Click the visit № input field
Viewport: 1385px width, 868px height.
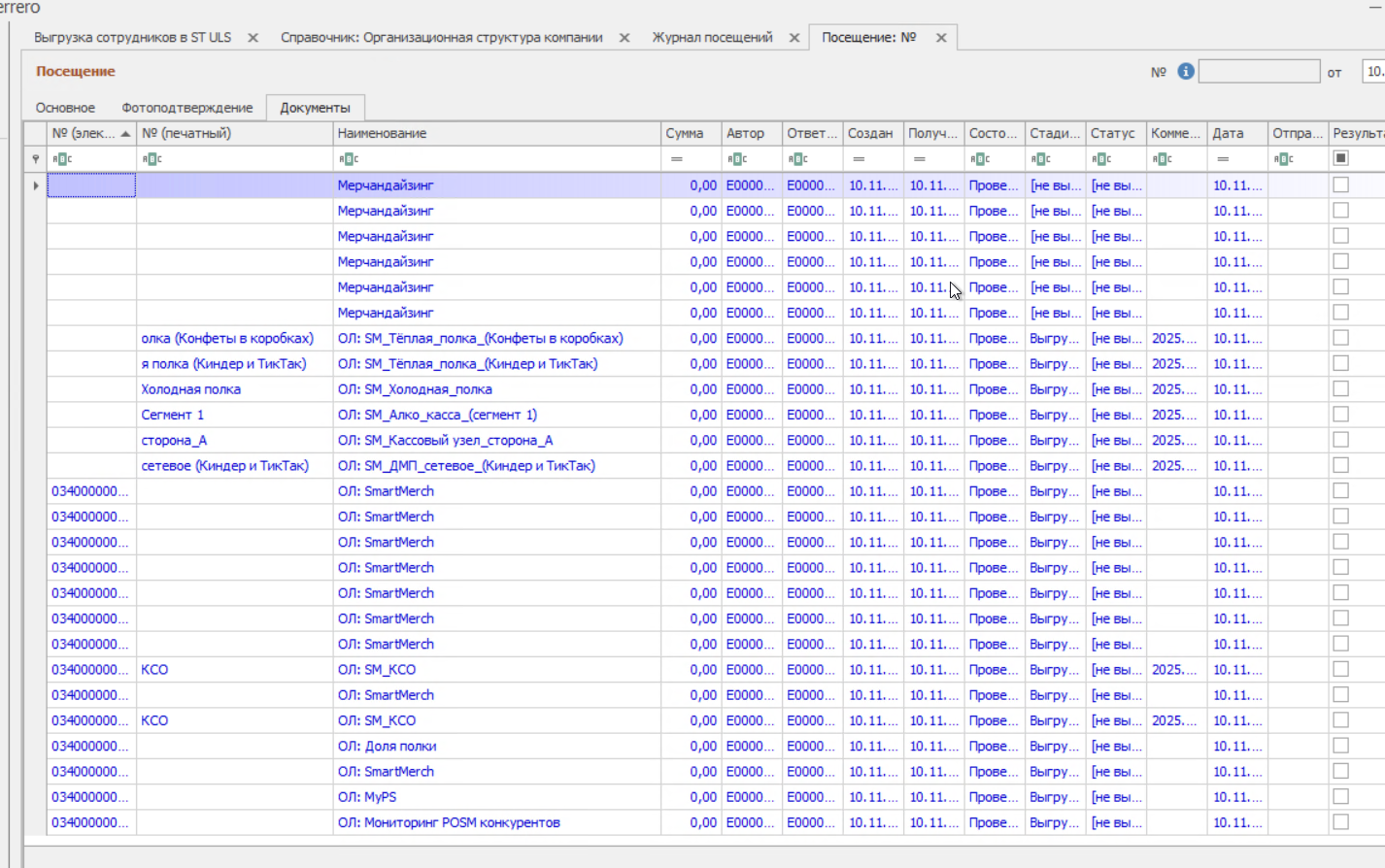(x=1259, y=72)
